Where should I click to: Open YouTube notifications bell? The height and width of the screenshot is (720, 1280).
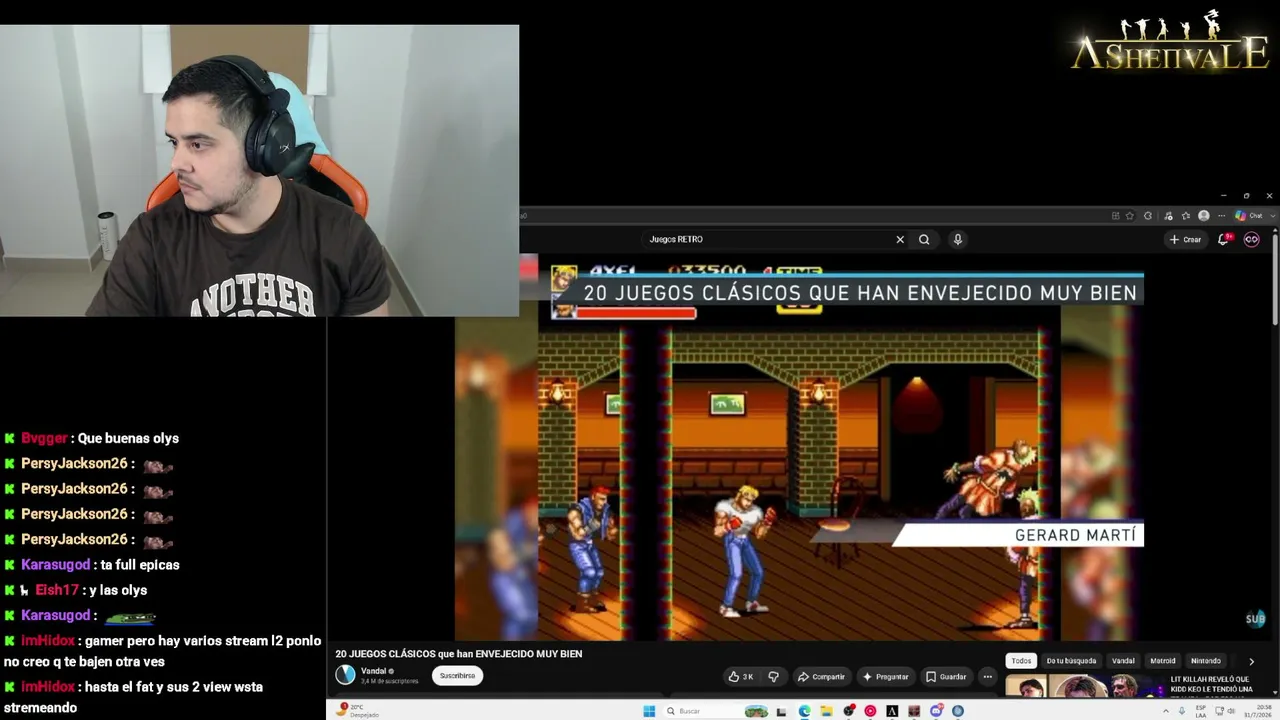coord(1224,239)
